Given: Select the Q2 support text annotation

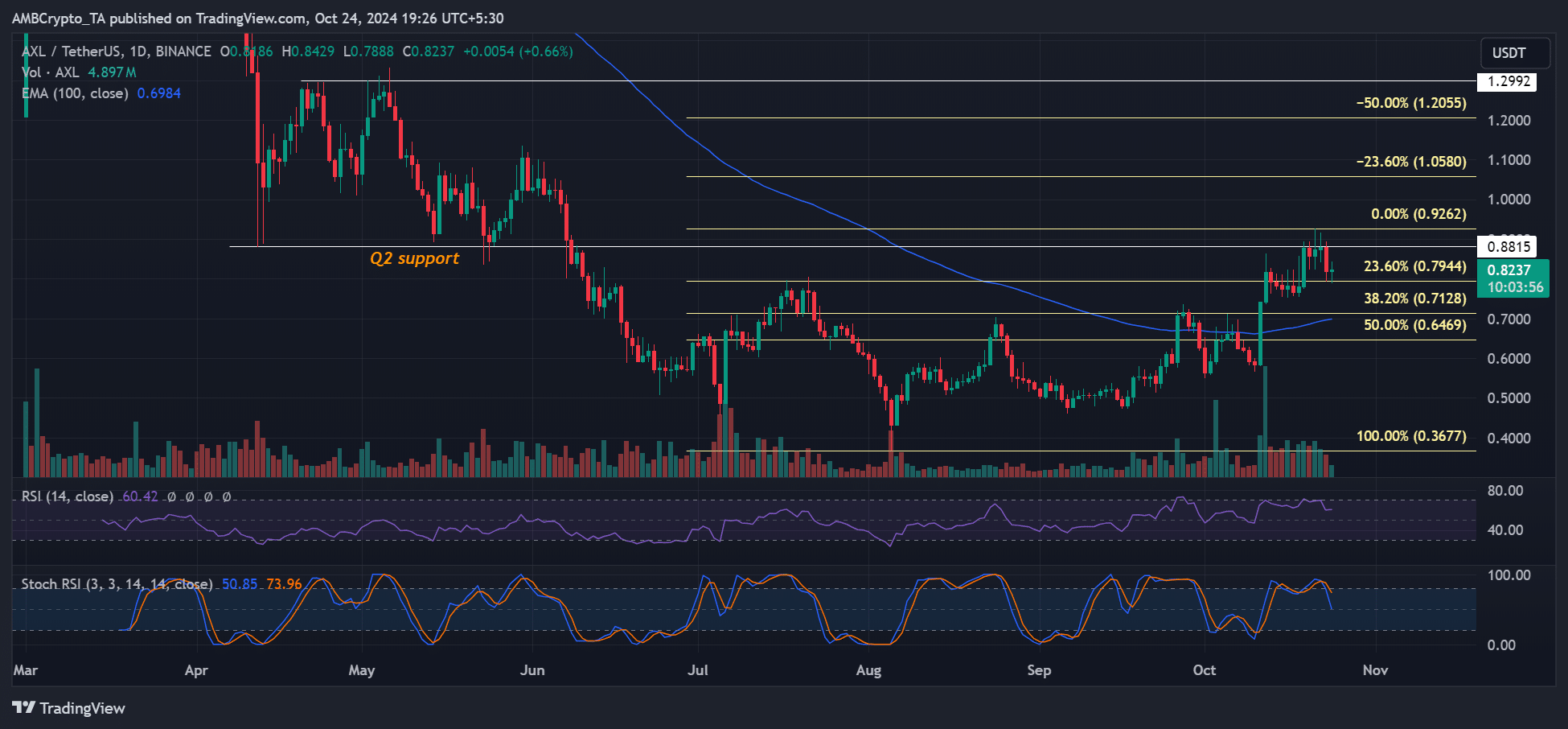Looking at the screenshot, I should (414, 258).
